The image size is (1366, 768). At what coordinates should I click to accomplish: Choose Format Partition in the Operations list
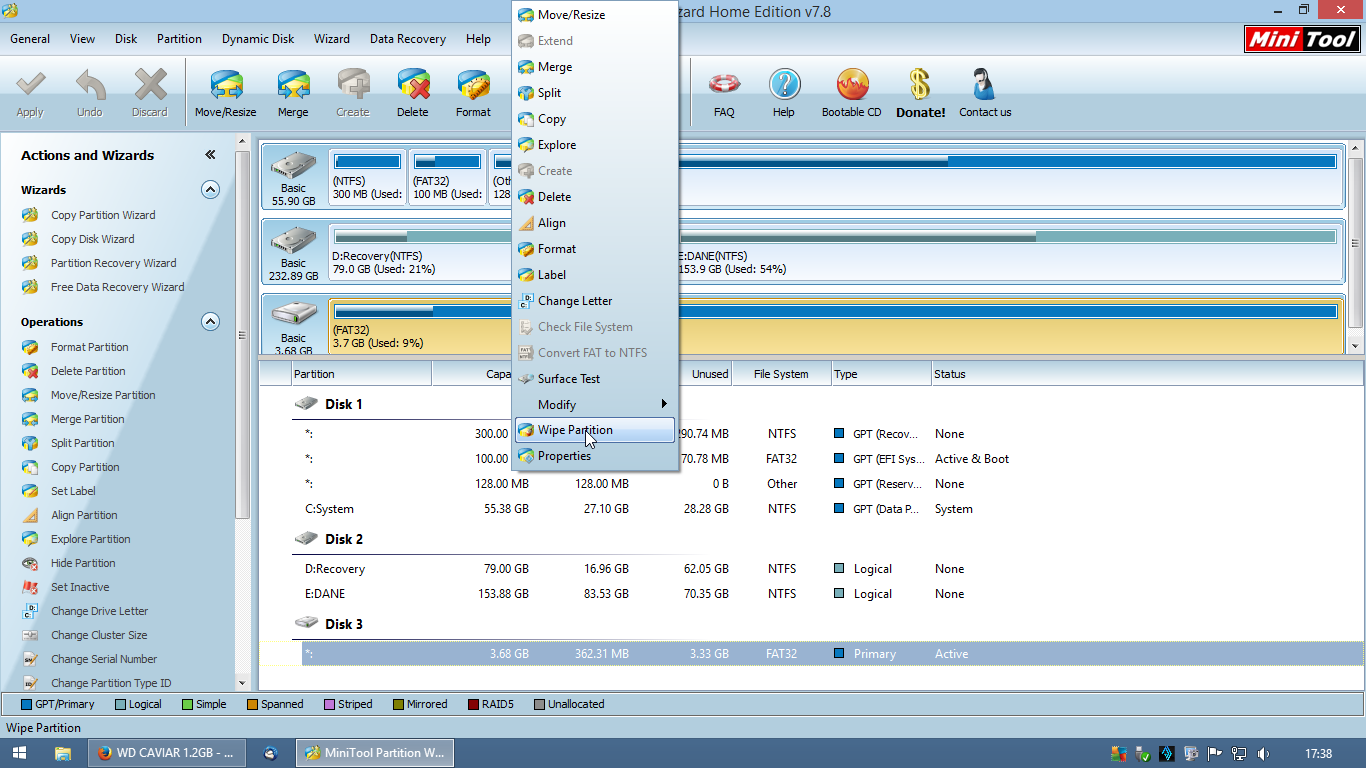pyautogui.click(x=89, y=347)
